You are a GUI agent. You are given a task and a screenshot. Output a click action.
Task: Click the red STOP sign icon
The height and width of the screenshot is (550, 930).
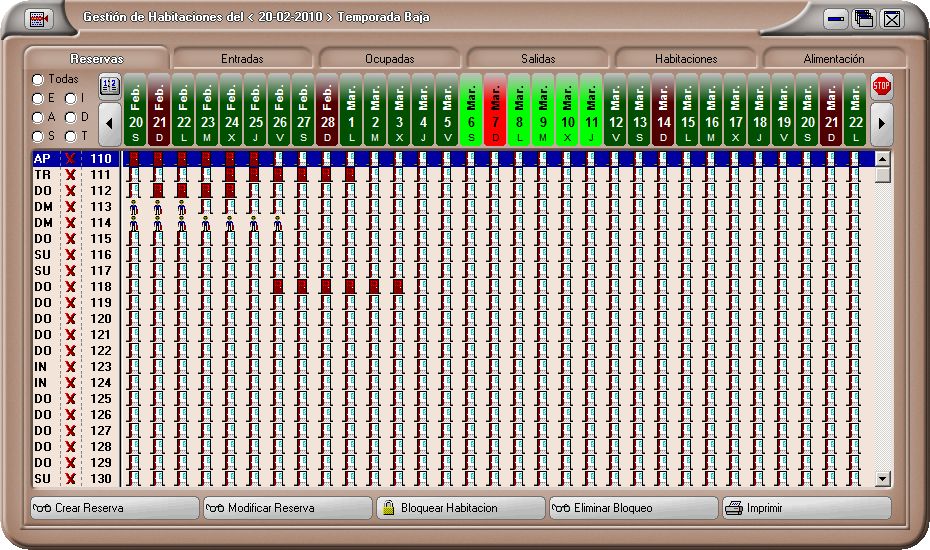click(x=881, y=86)
